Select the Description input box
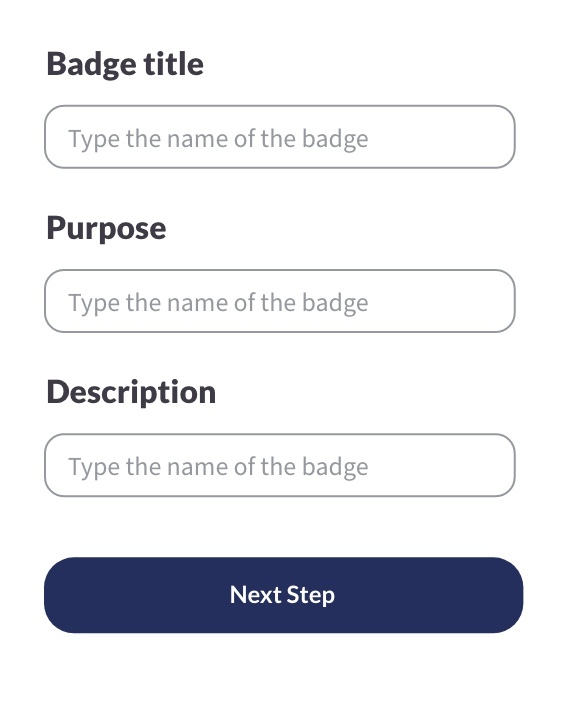 point(280,465)
